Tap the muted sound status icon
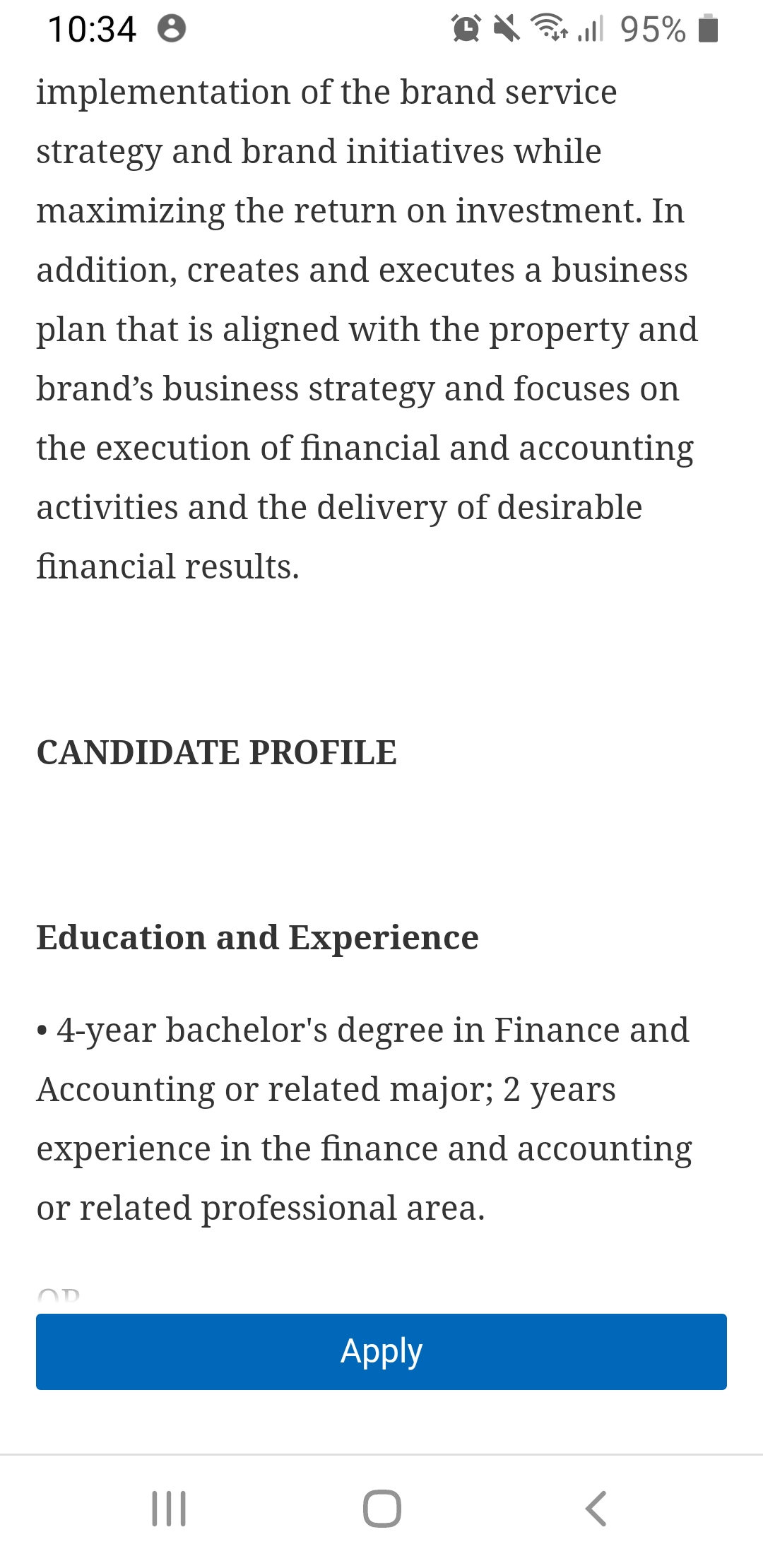 pos(506,29)
